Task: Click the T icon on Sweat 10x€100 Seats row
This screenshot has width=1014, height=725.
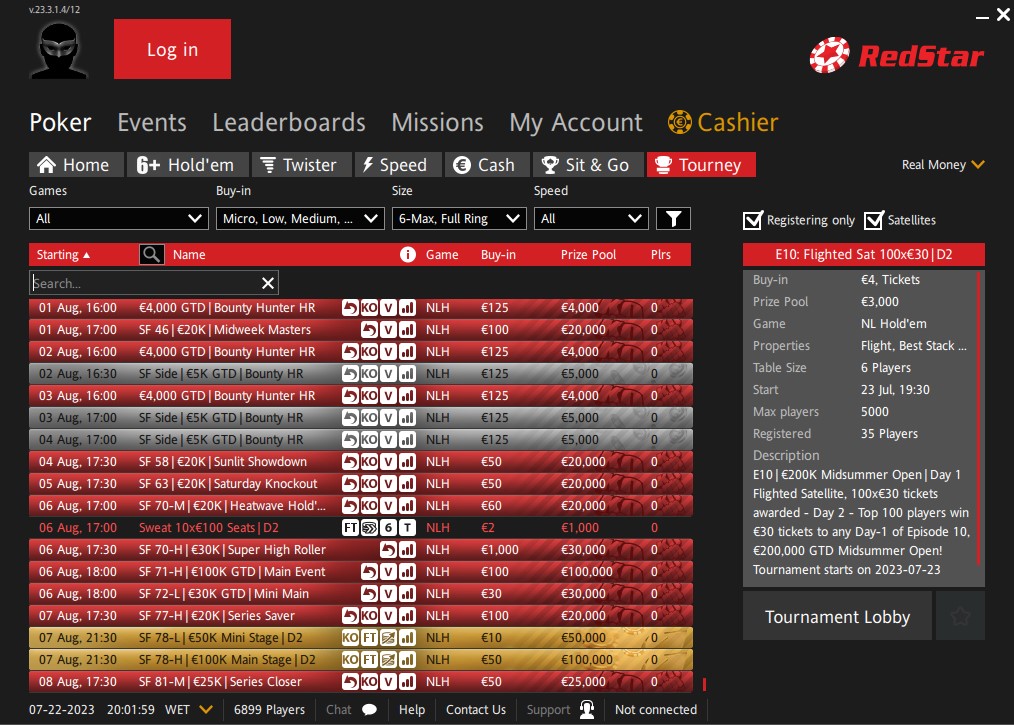Action: pyautogui.click(x=407, y=528)
